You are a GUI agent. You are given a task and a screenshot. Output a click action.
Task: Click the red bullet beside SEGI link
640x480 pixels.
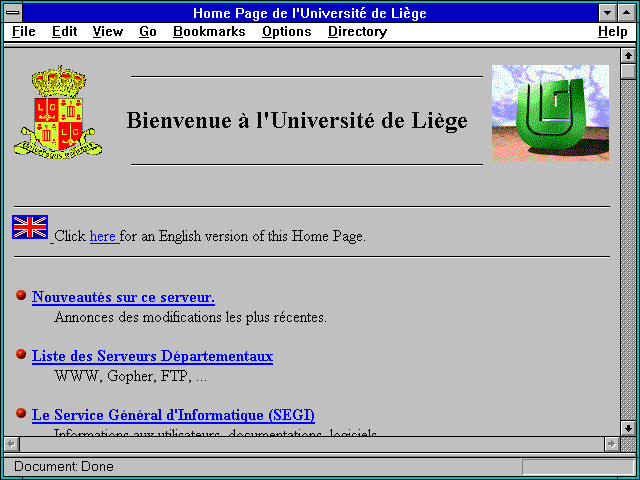click(21, 413)
